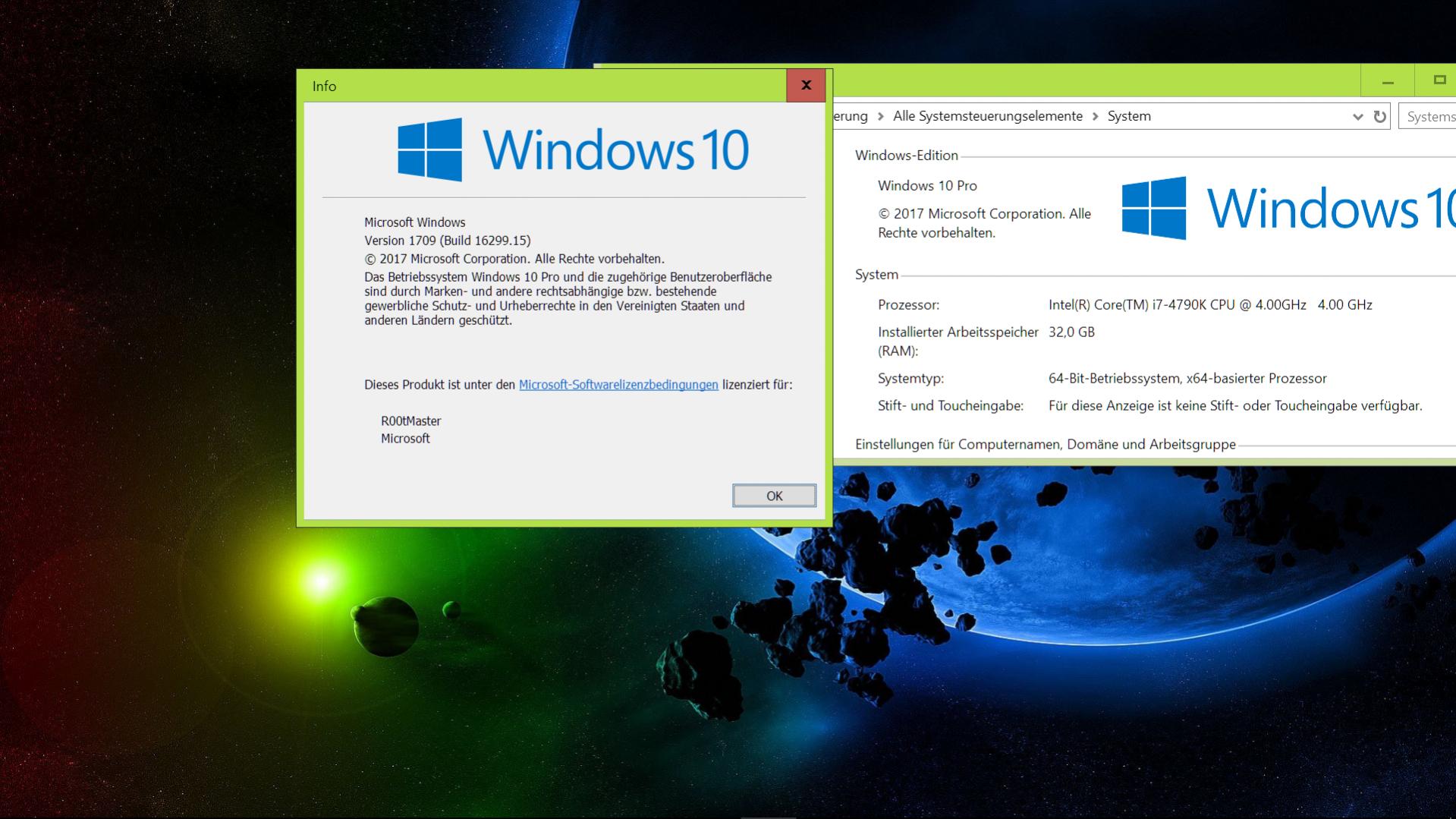This screenshot has width=1456, height=819.
Task: Click the 'Systemtyp:' label
Action: [x=910, y=378]
